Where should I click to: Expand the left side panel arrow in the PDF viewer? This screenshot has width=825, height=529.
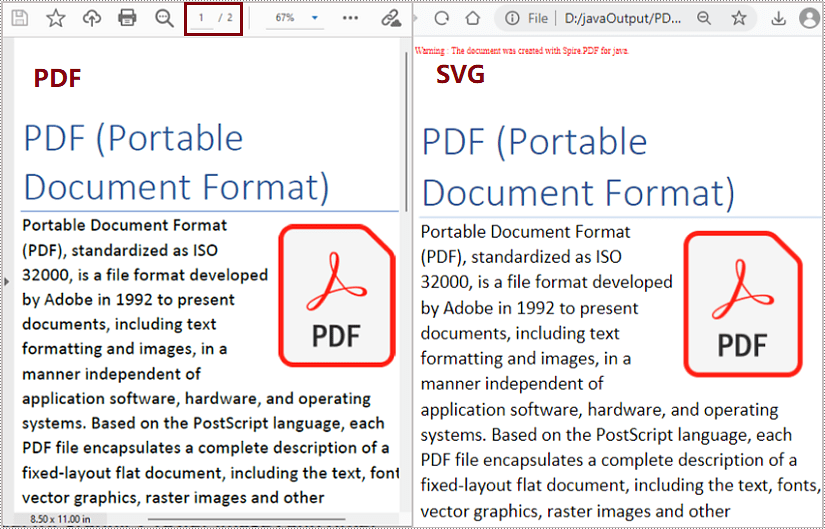pos(6,282)
